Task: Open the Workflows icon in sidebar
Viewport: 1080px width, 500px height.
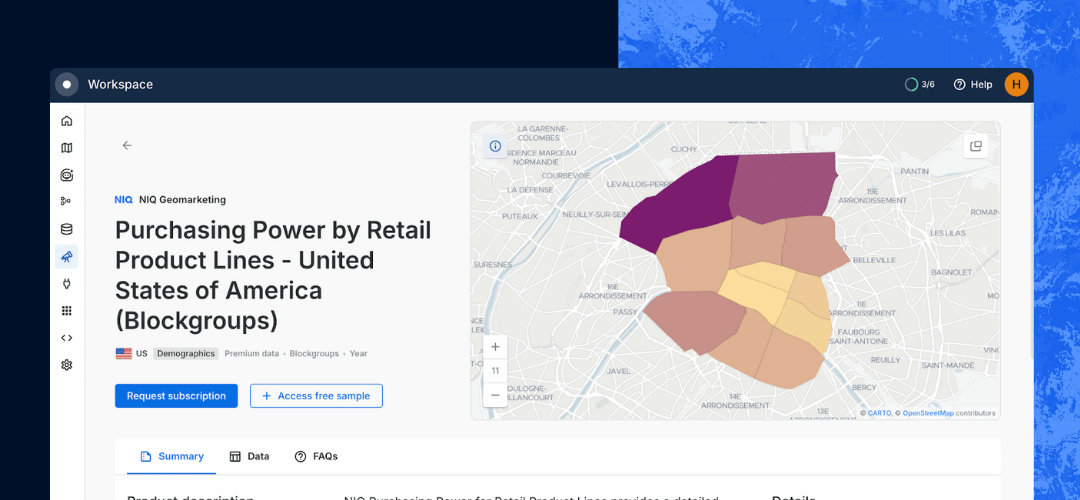Action: [x=67, y=202]
